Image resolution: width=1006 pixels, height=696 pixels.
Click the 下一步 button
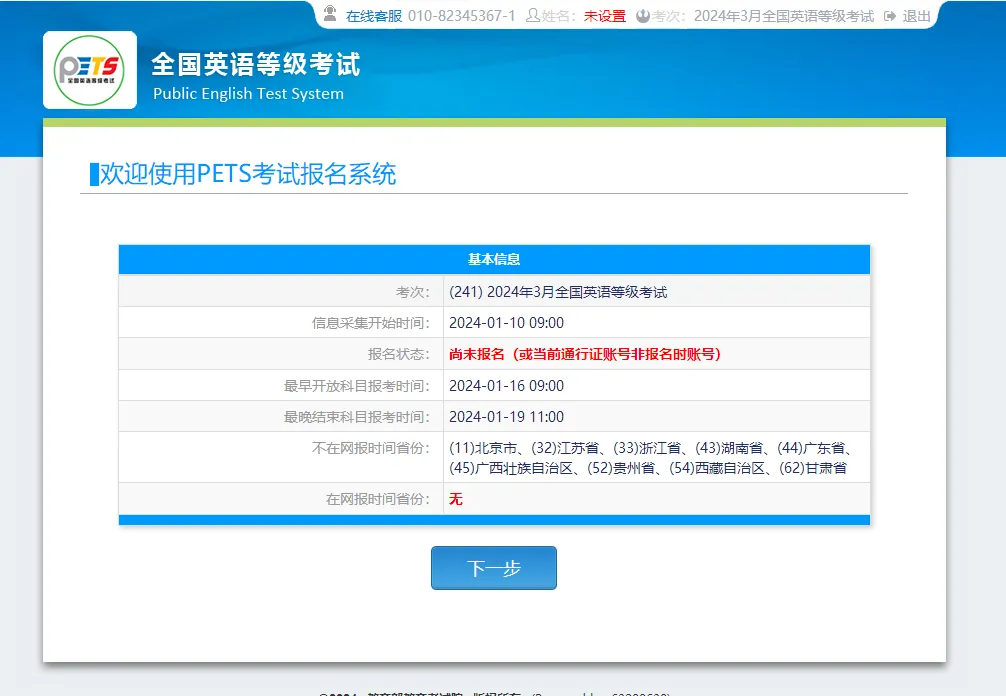(x=494, y=568)
